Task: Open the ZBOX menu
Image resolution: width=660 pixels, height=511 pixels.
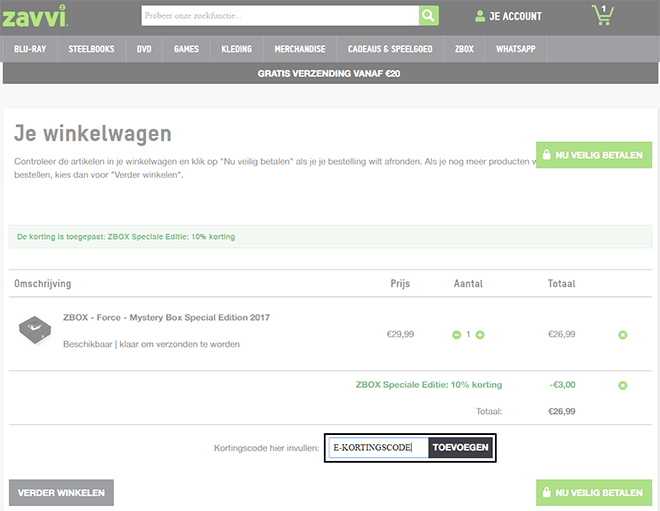Action: [464, 49]
